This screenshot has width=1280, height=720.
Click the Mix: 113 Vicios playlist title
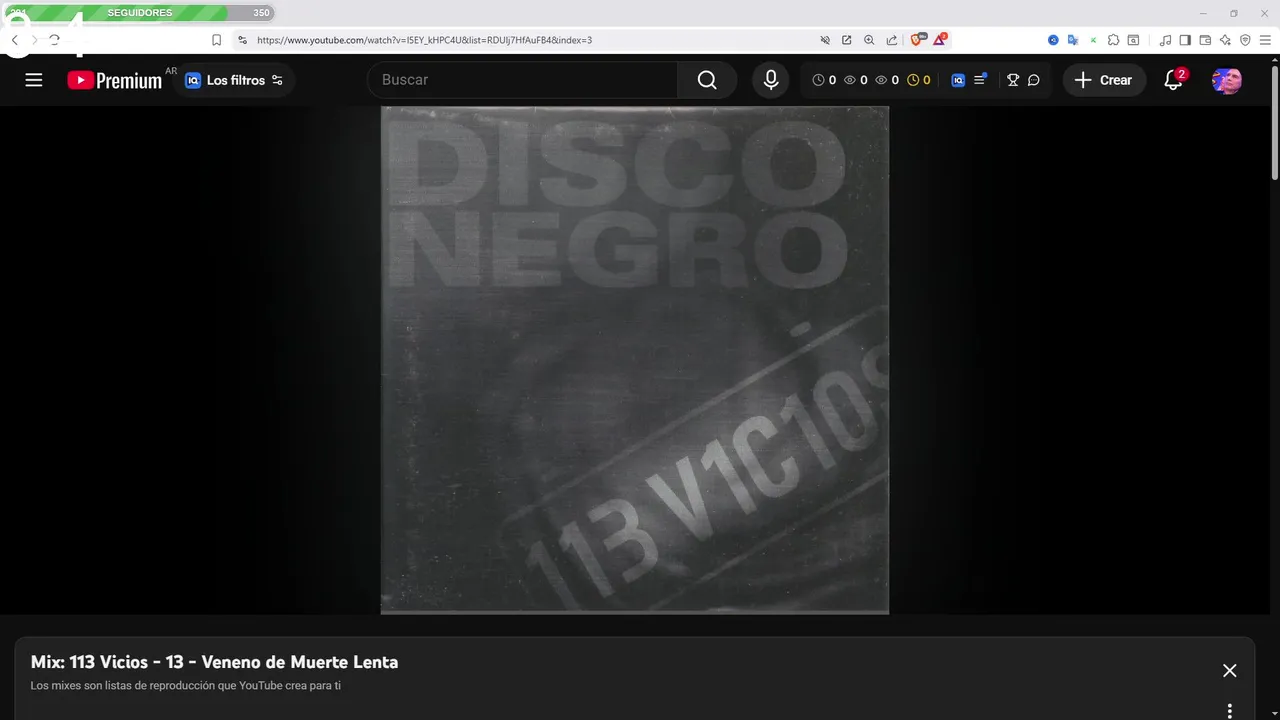tap(214, 662)
